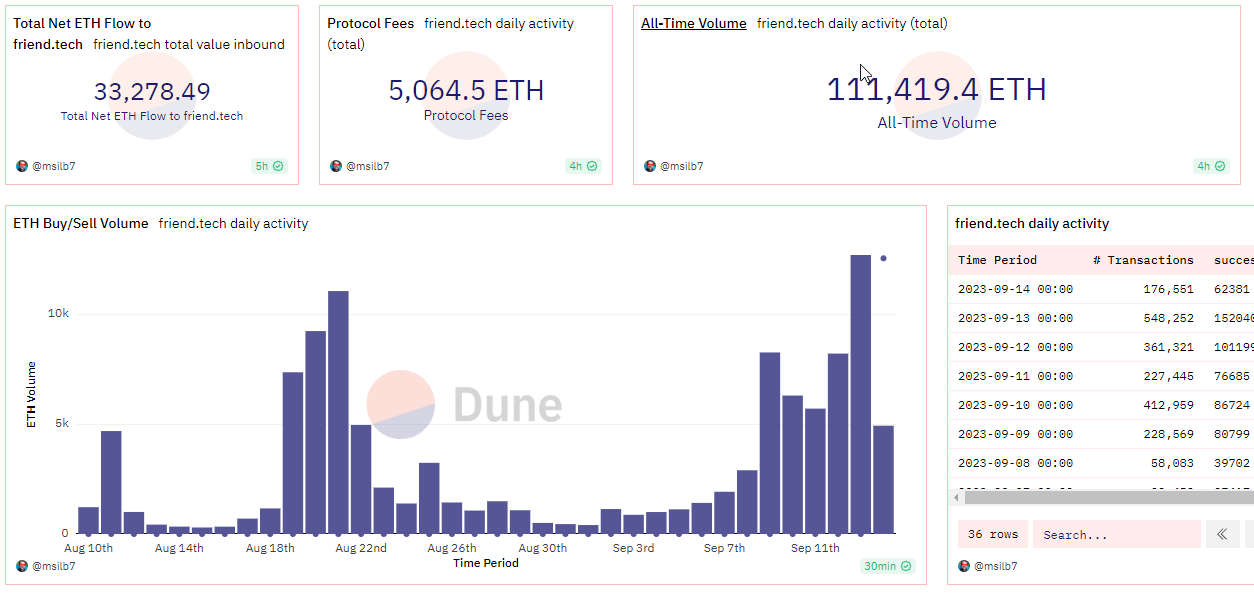Screen dimensions: 1254x595
Task: Click transactions value 228,569
Action: click(x=1168, y=434)
